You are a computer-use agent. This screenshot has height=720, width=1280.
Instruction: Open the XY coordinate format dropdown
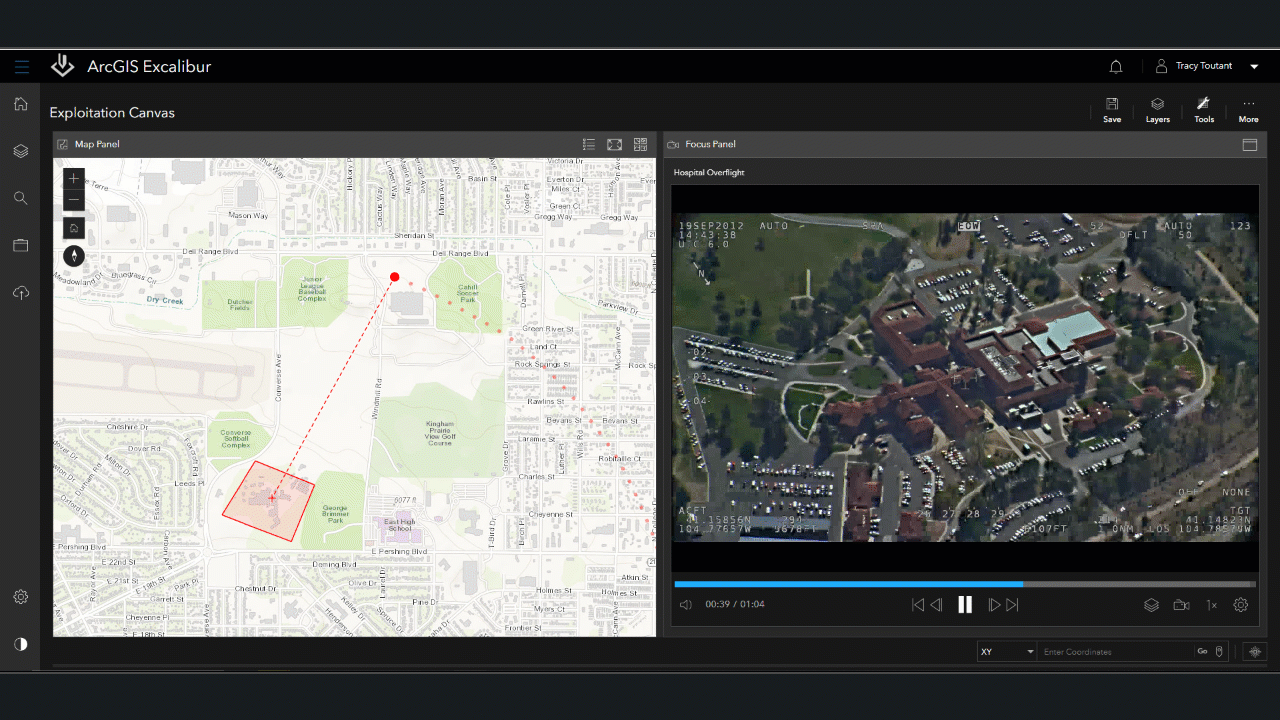1007,652
